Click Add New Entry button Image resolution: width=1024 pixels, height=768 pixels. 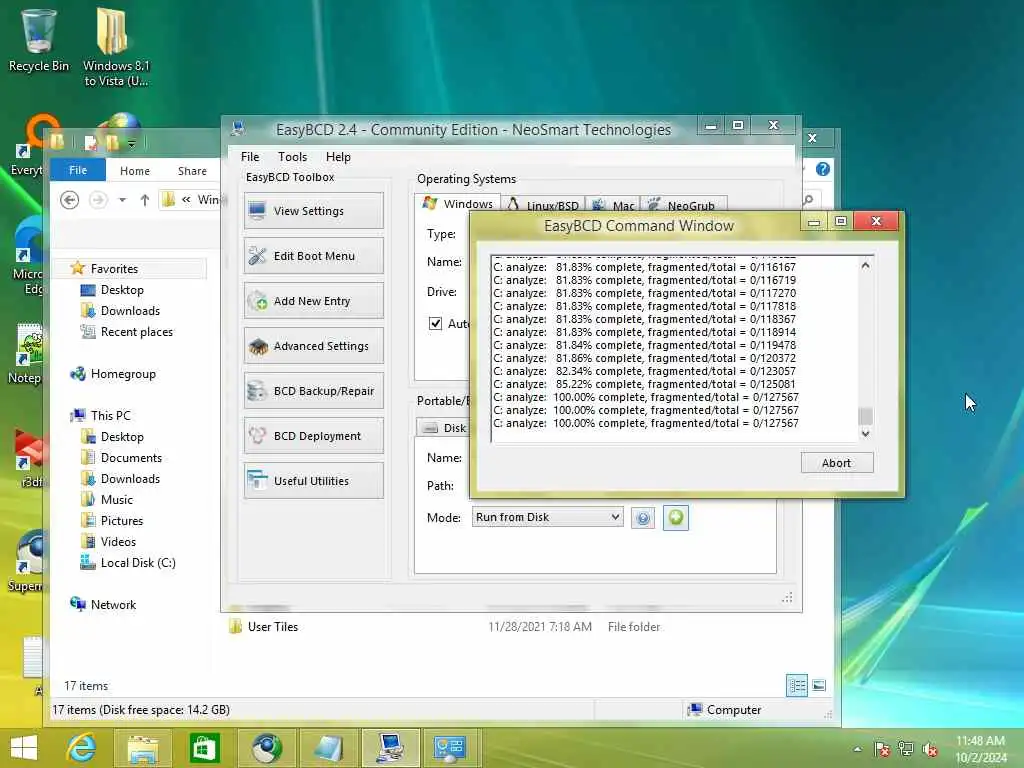pos(313,301)
